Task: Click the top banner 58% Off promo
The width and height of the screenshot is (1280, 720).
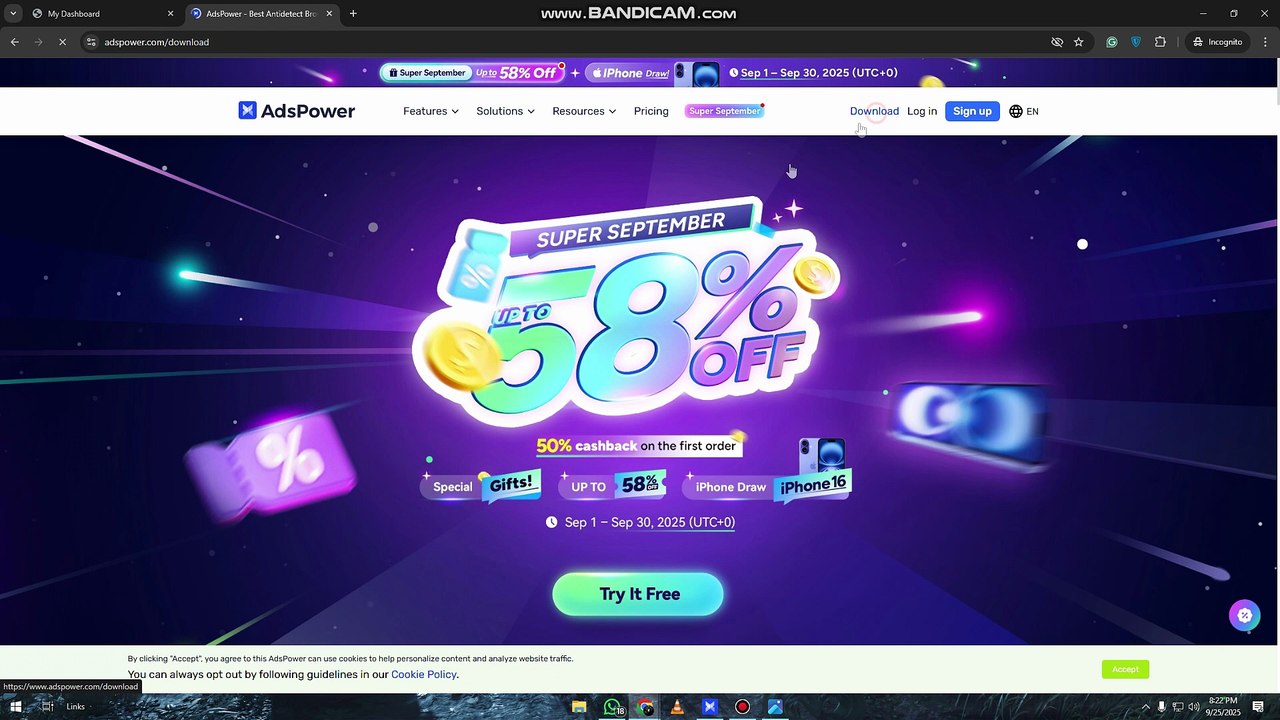Action: click(473, 73)
